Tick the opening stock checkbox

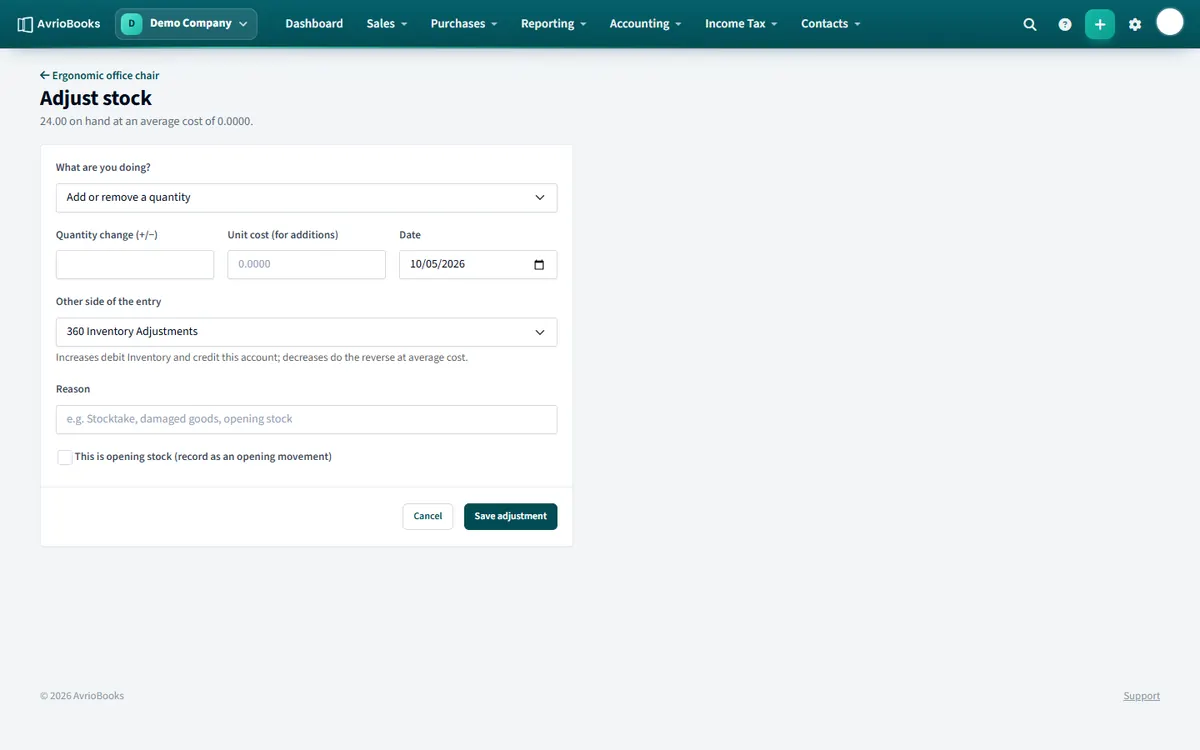(65, 457)
